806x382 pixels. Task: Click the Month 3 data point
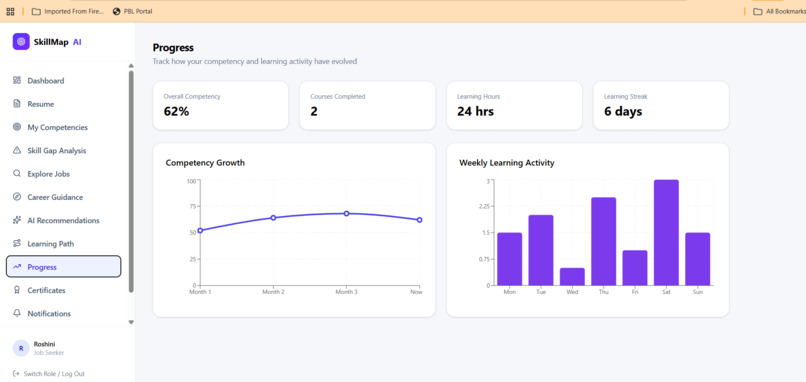pyautogui.click(x=346, y=213)
